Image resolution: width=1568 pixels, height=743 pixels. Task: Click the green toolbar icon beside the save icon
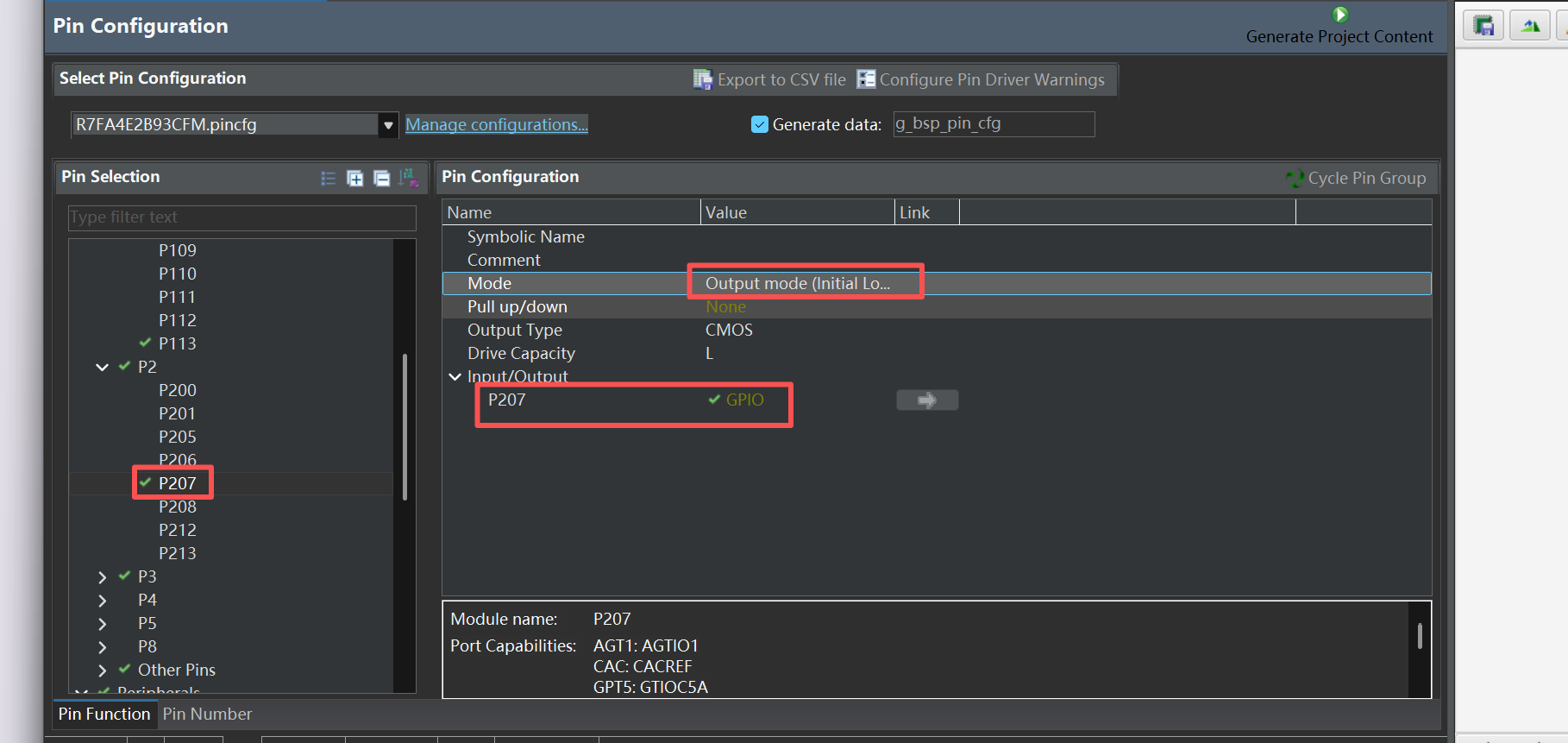(x=1530, y=26)
